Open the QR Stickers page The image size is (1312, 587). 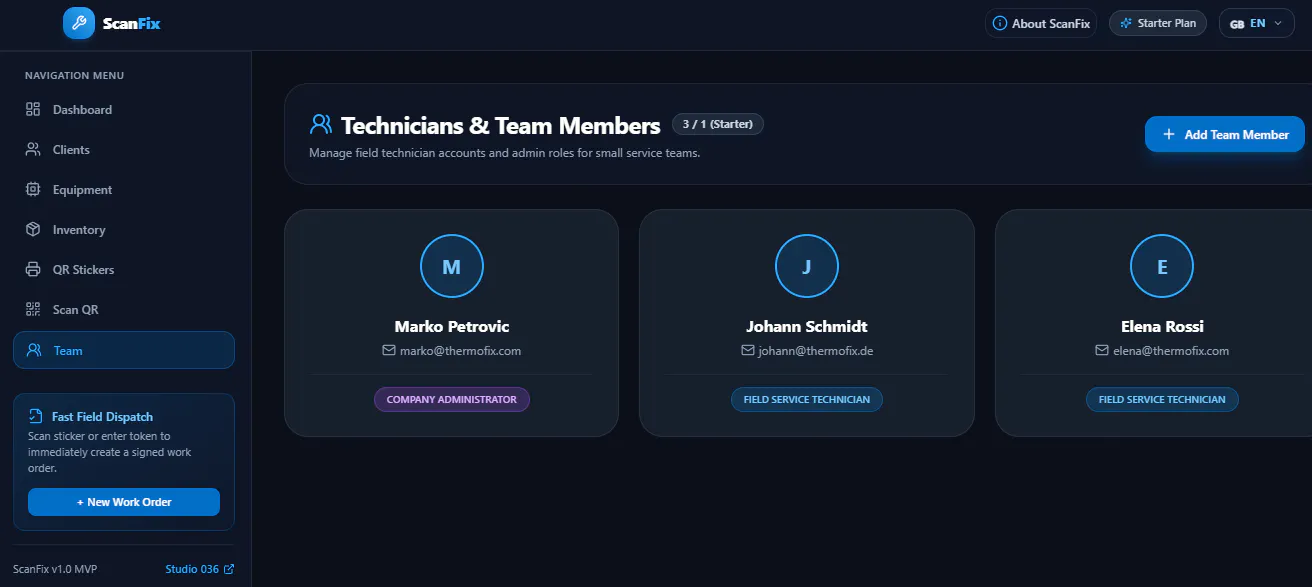point(124,269)
